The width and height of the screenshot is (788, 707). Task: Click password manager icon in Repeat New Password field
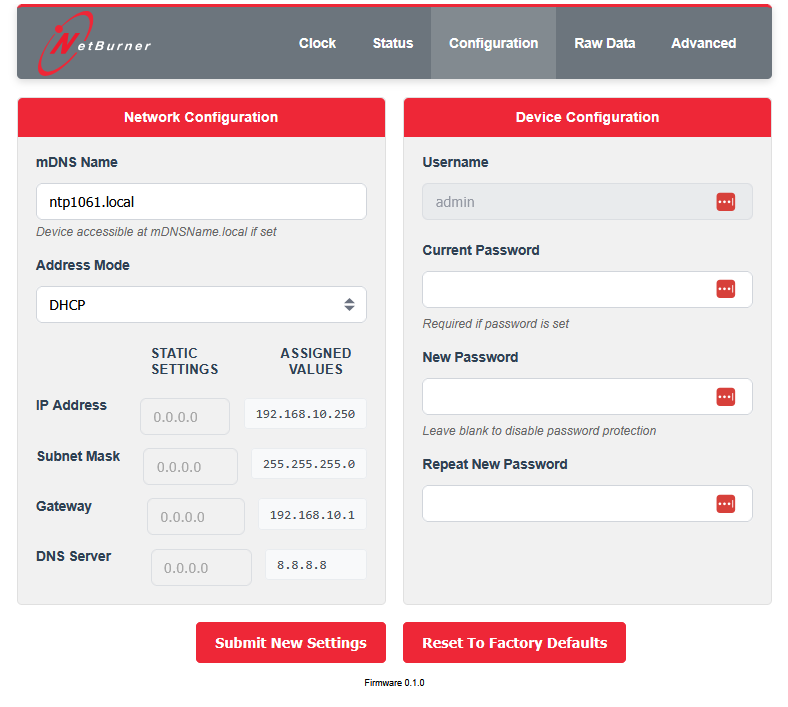[725, 504]
